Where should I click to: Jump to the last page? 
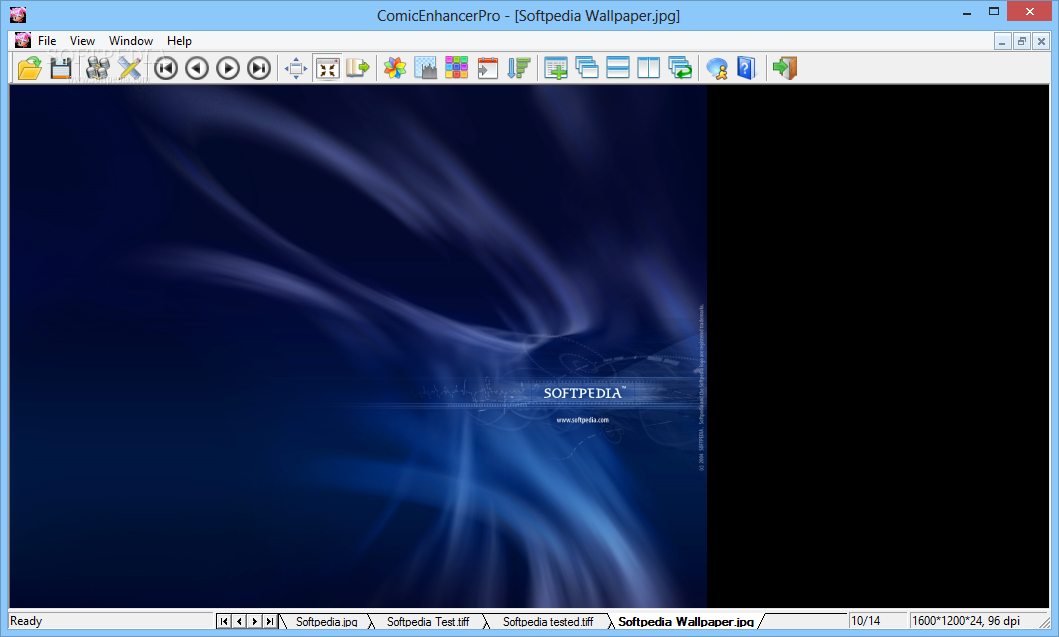coord(259,68)
